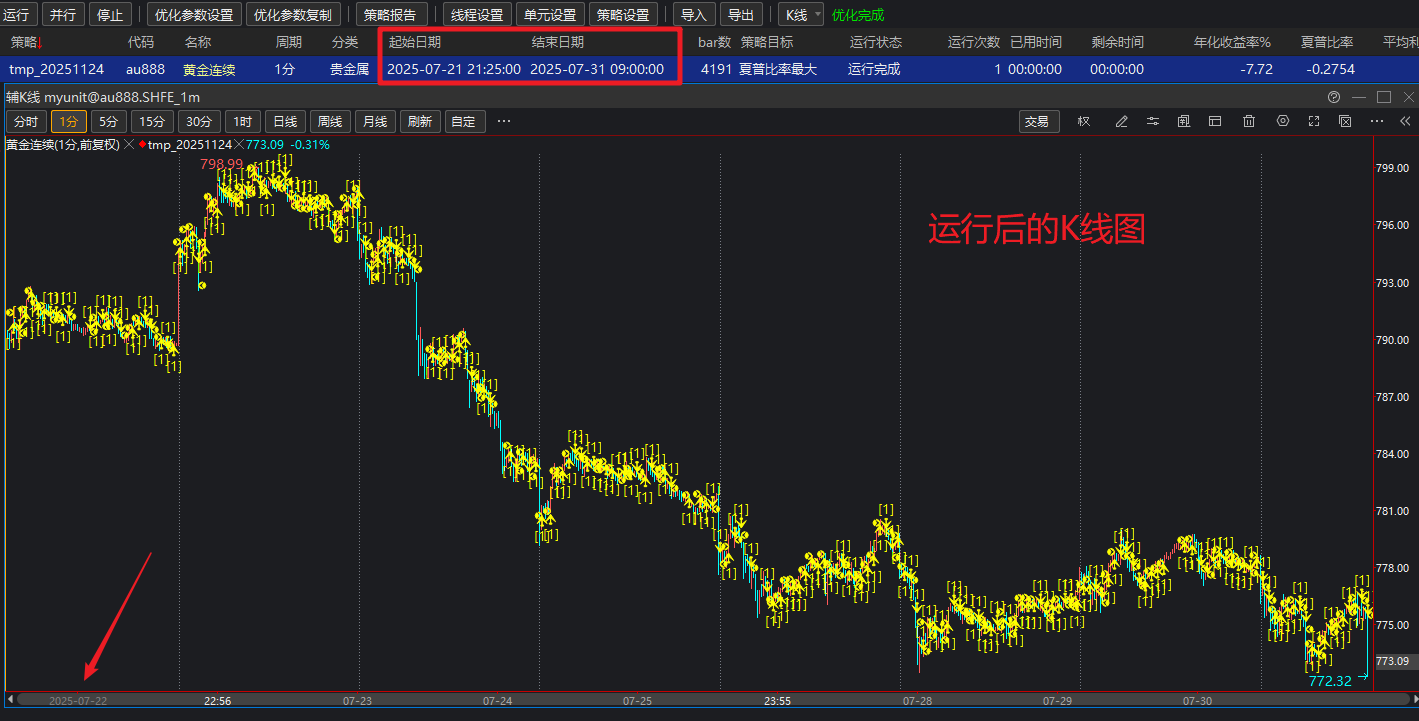Open the hexagon chart settings icon

click(x=1283, y=122)
